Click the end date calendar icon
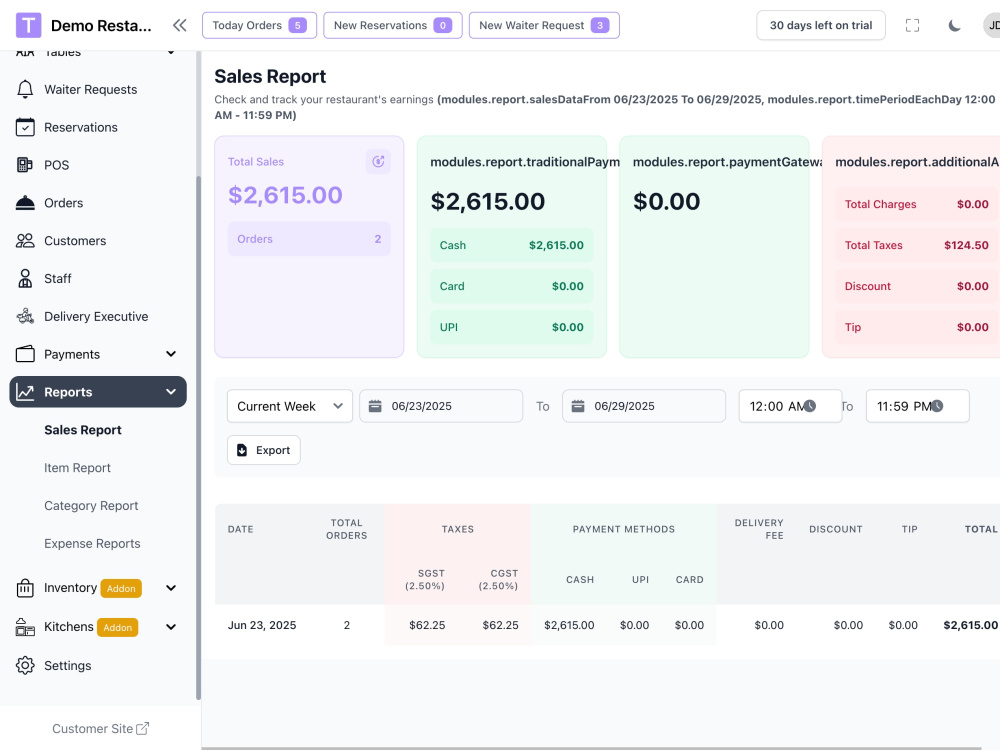 coord(578,406)
